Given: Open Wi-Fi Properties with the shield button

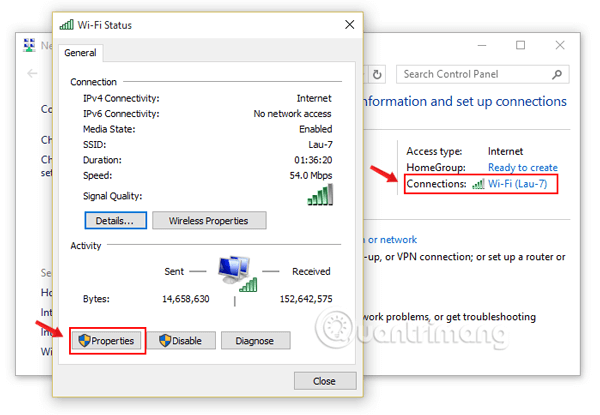Looking at the screenshot, I should tap(106, 340).
